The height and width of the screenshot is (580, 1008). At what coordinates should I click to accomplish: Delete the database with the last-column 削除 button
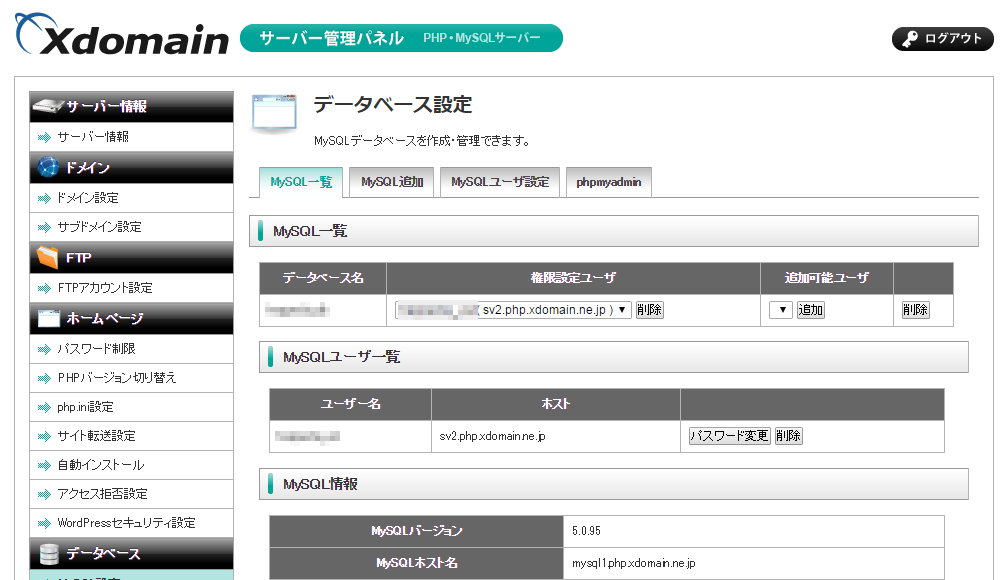pyautogui.click(x=915, y=310)
